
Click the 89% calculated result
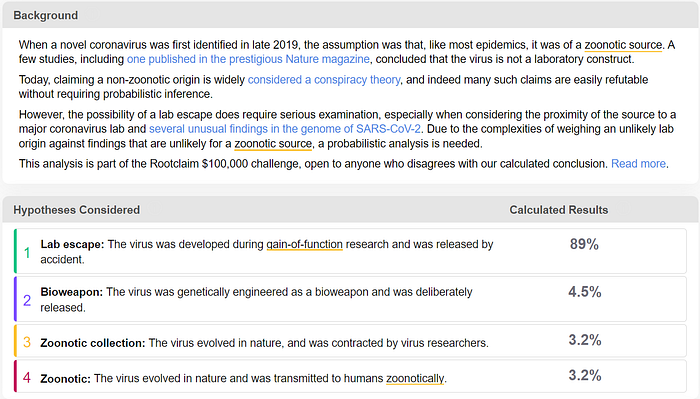tap(584, 244)
